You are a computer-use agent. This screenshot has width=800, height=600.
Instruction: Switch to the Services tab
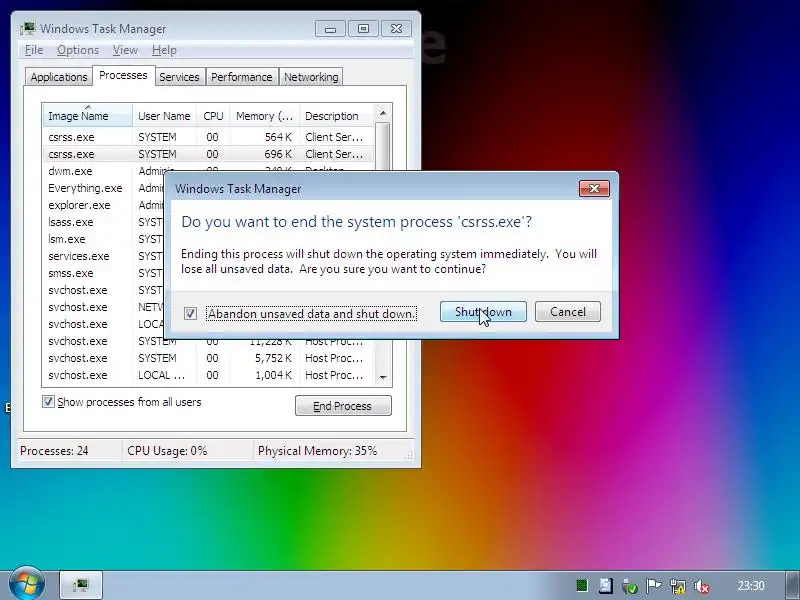[179, 77]
